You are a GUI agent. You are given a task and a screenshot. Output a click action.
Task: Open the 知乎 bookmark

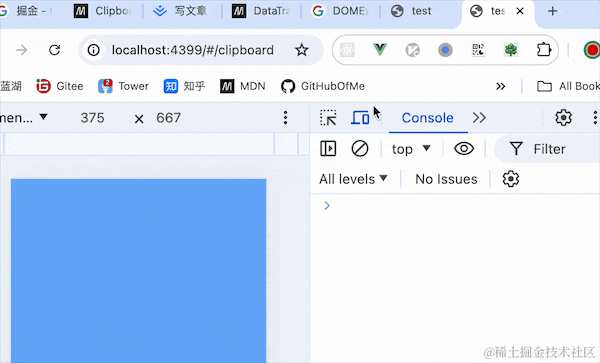(184, 86)
